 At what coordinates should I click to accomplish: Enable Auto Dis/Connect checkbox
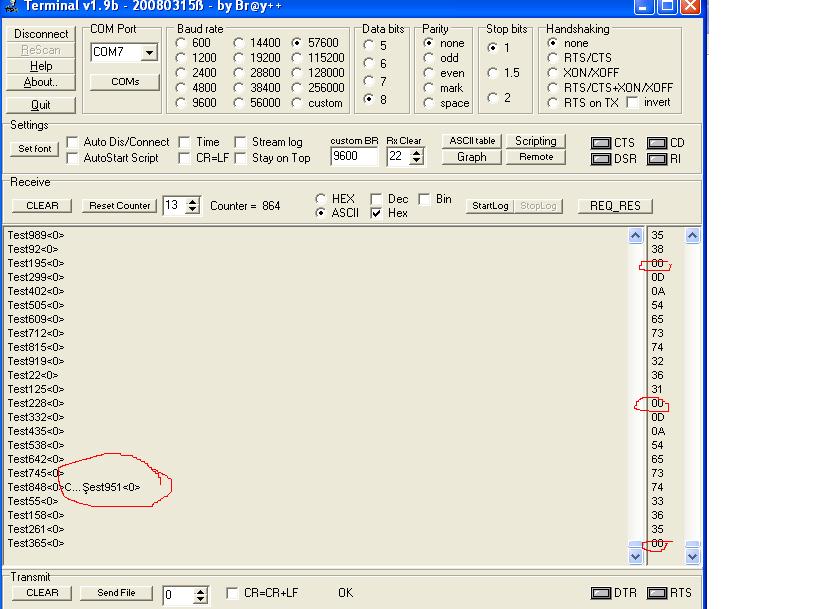[x=72, y=142]
